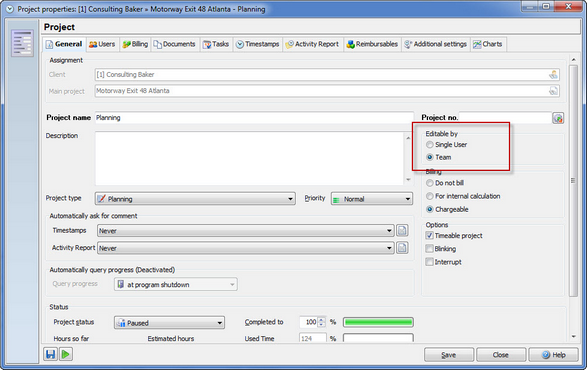Switch to the Users tab

point(102,44)
